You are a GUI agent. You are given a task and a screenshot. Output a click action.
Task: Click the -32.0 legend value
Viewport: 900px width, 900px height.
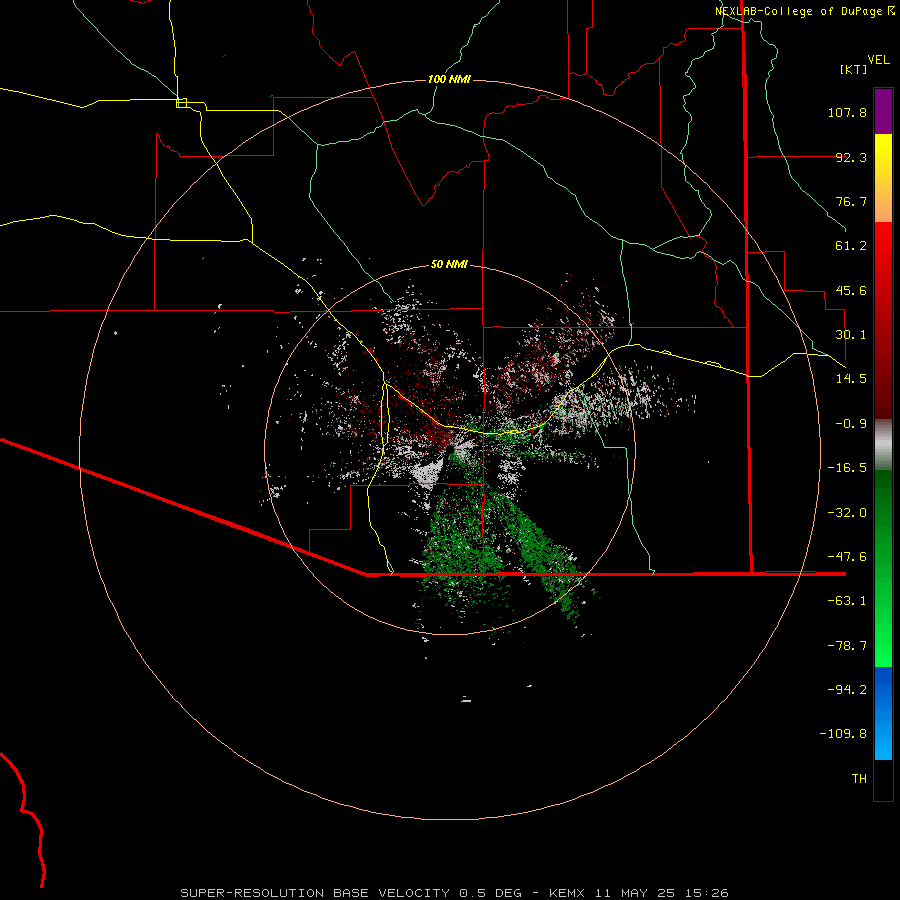(x=847, y=513)
